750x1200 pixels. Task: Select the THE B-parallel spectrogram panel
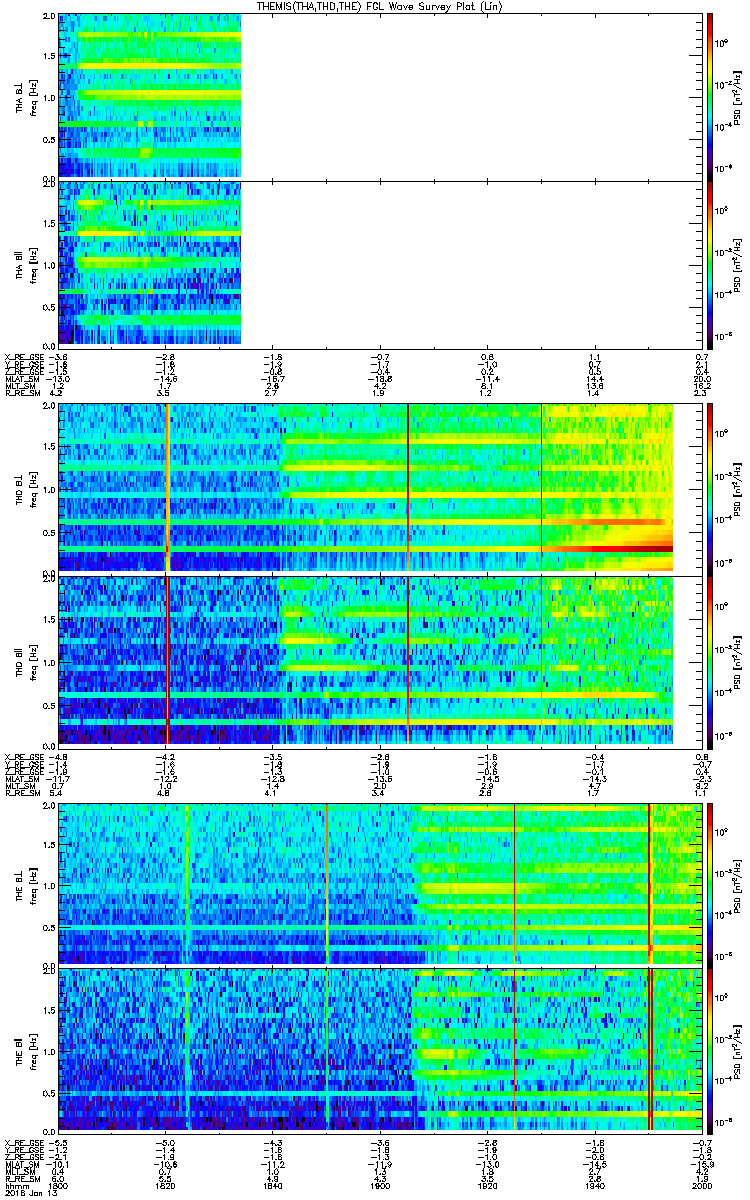pos(380,1049)
